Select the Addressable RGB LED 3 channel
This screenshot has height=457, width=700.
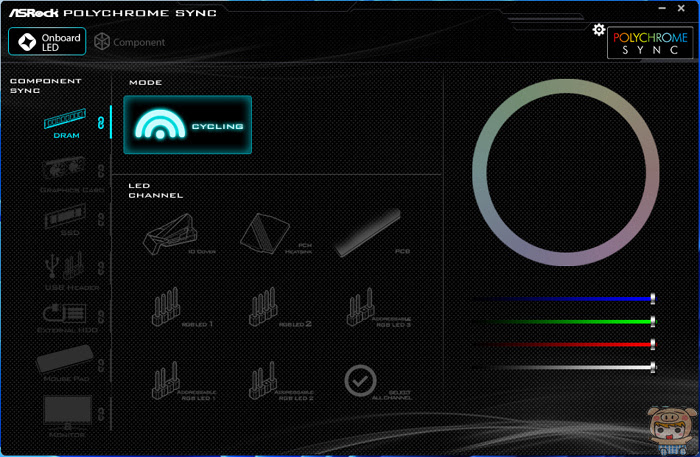click(x=378, y=307)
